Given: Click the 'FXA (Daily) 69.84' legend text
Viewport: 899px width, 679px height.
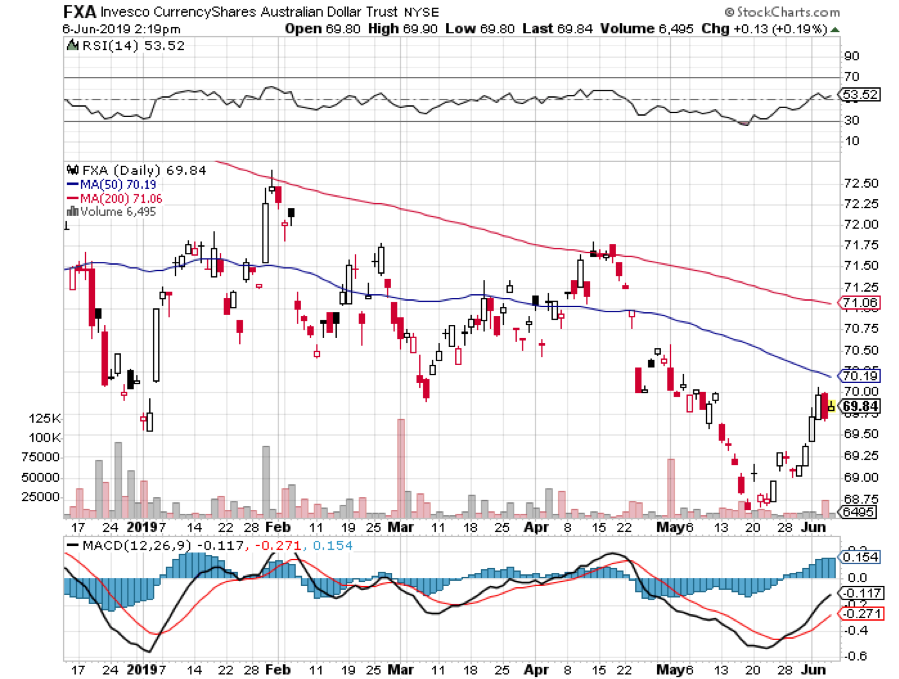Looking at the screenshot, I should (x=144, y=170).
